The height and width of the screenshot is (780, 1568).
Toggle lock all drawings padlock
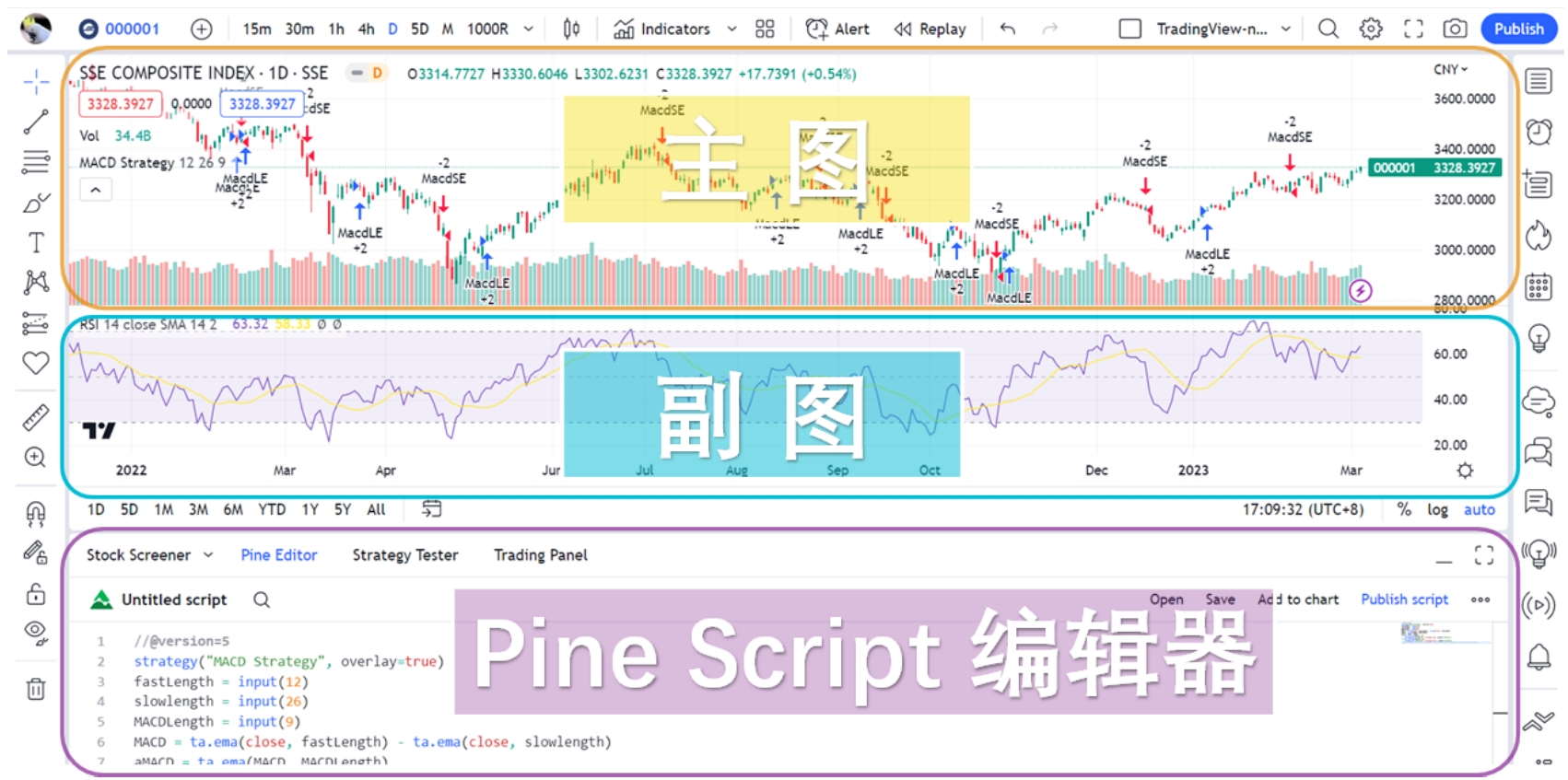click(36, 593)
